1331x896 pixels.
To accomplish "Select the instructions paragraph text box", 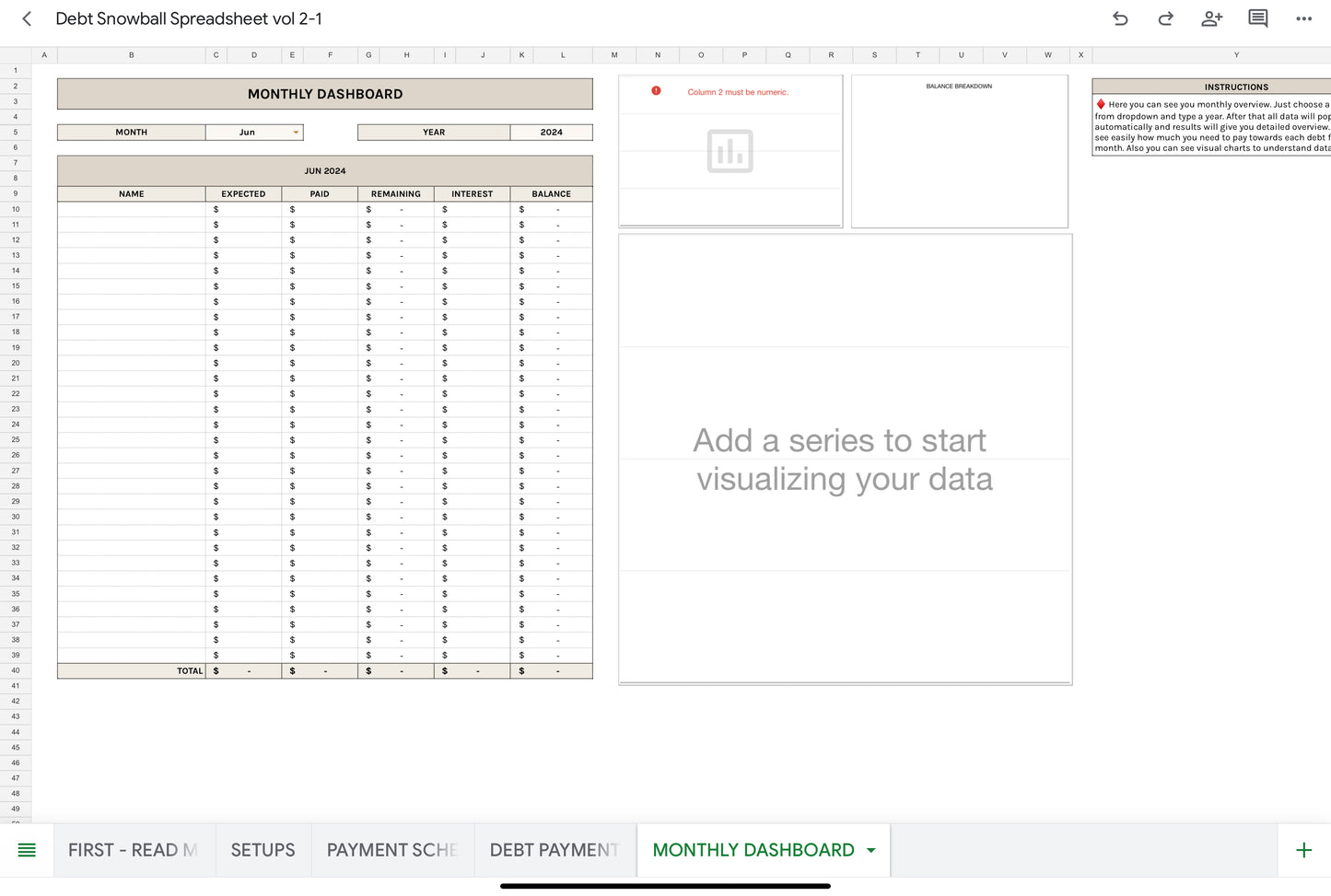I will coord(1212,125).
